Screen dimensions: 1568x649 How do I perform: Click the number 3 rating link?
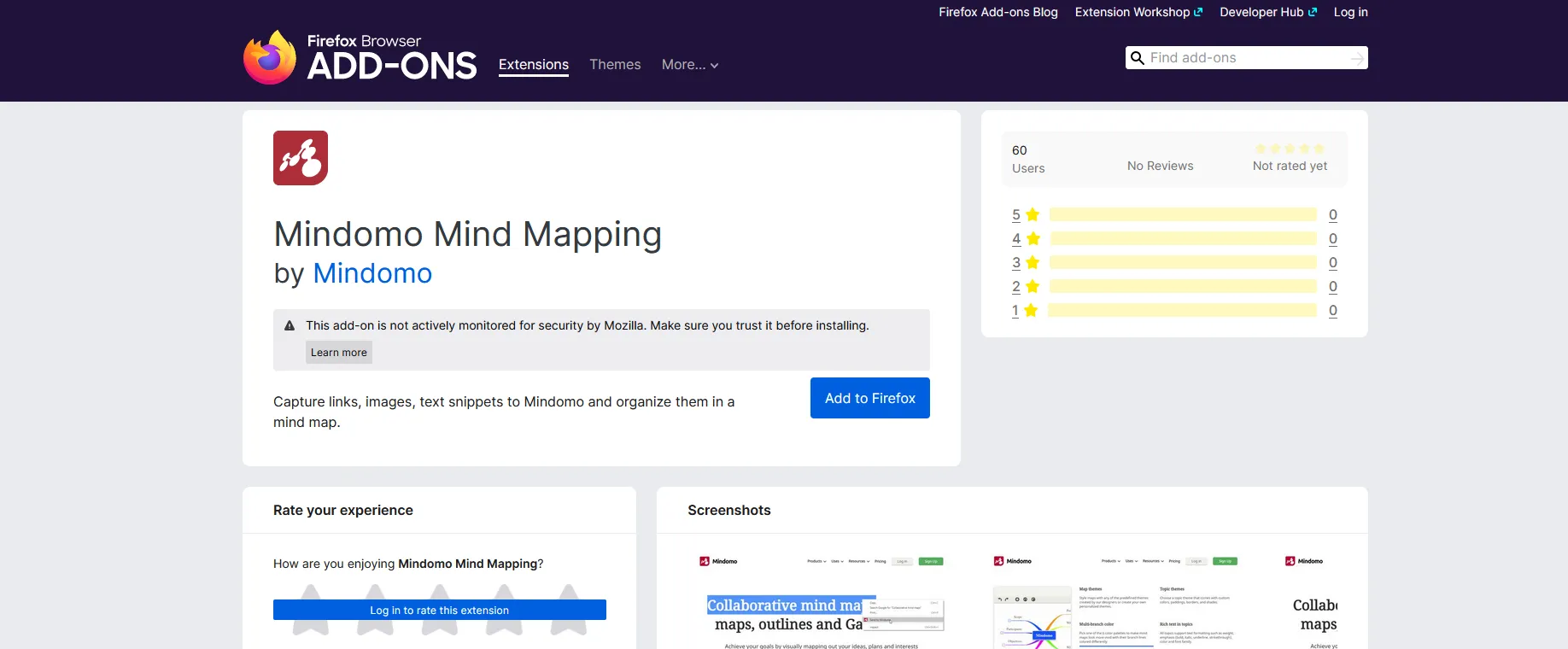click(x=1016, y=262)
